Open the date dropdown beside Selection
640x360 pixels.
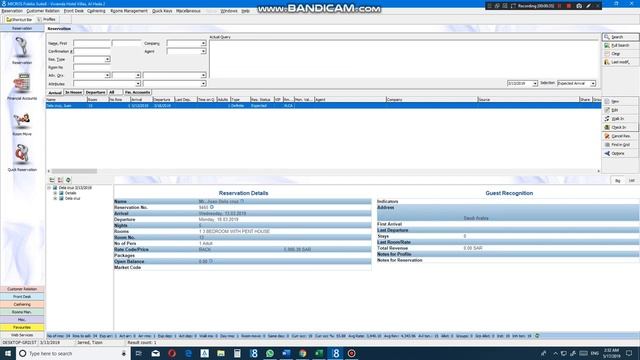click(x=535, y=83)
